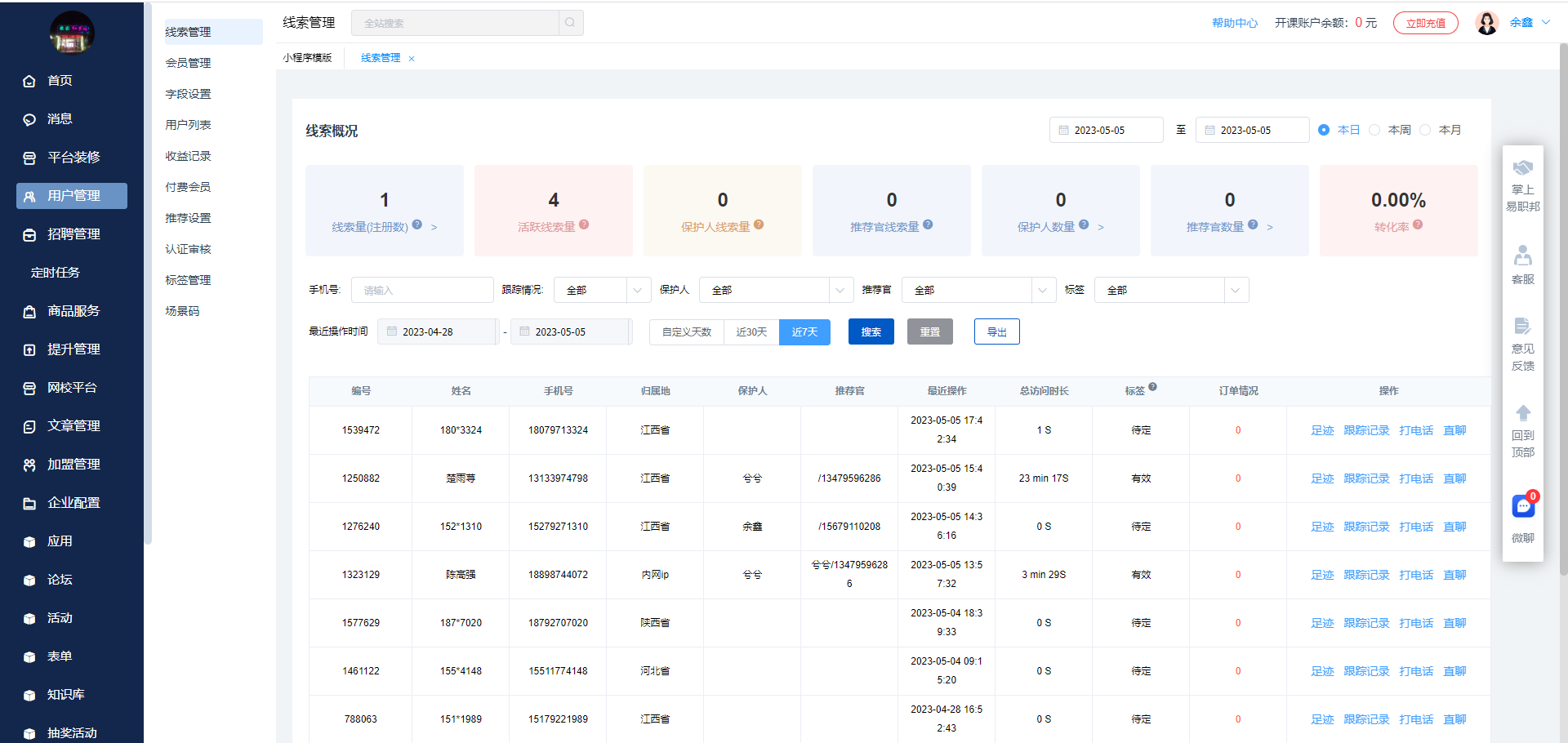
Task: Click the 应用 cube icon
Action: 29,541
